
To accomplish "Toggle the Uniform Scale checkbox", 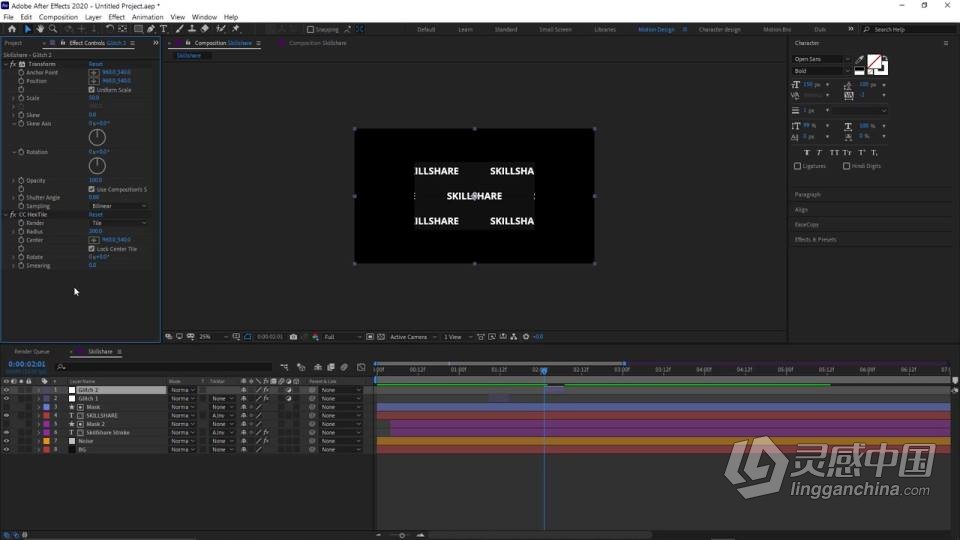I will (92, 90).
